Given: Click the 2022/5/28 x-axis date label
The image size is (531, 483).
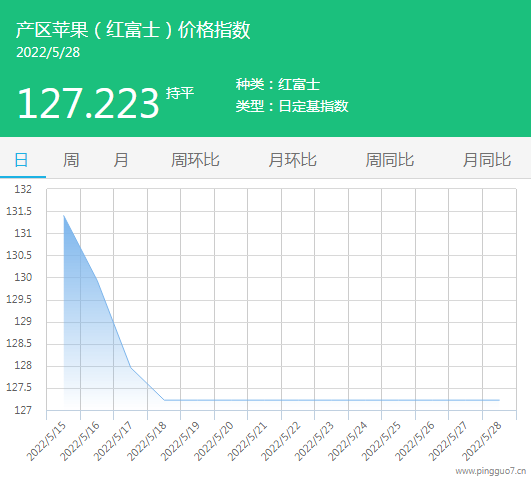Looking at the screenshot, I should click(x=482, y=441).
